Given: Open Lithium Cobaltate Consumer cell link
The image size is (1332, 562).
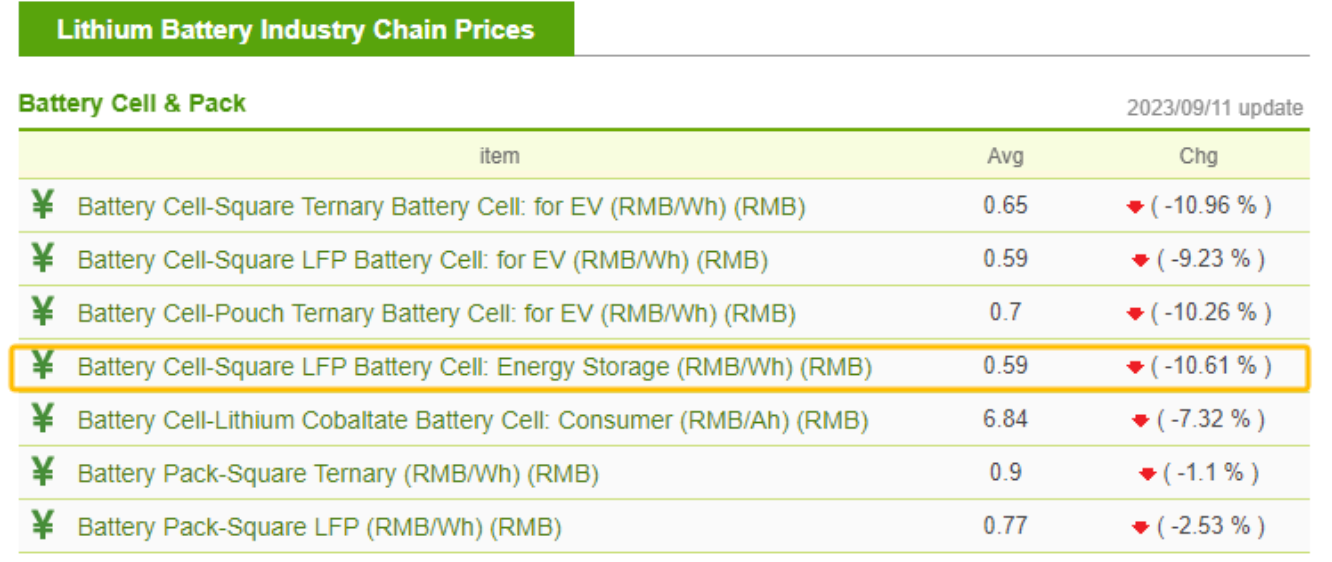Looking at the screenshot, I should point(473,421).
